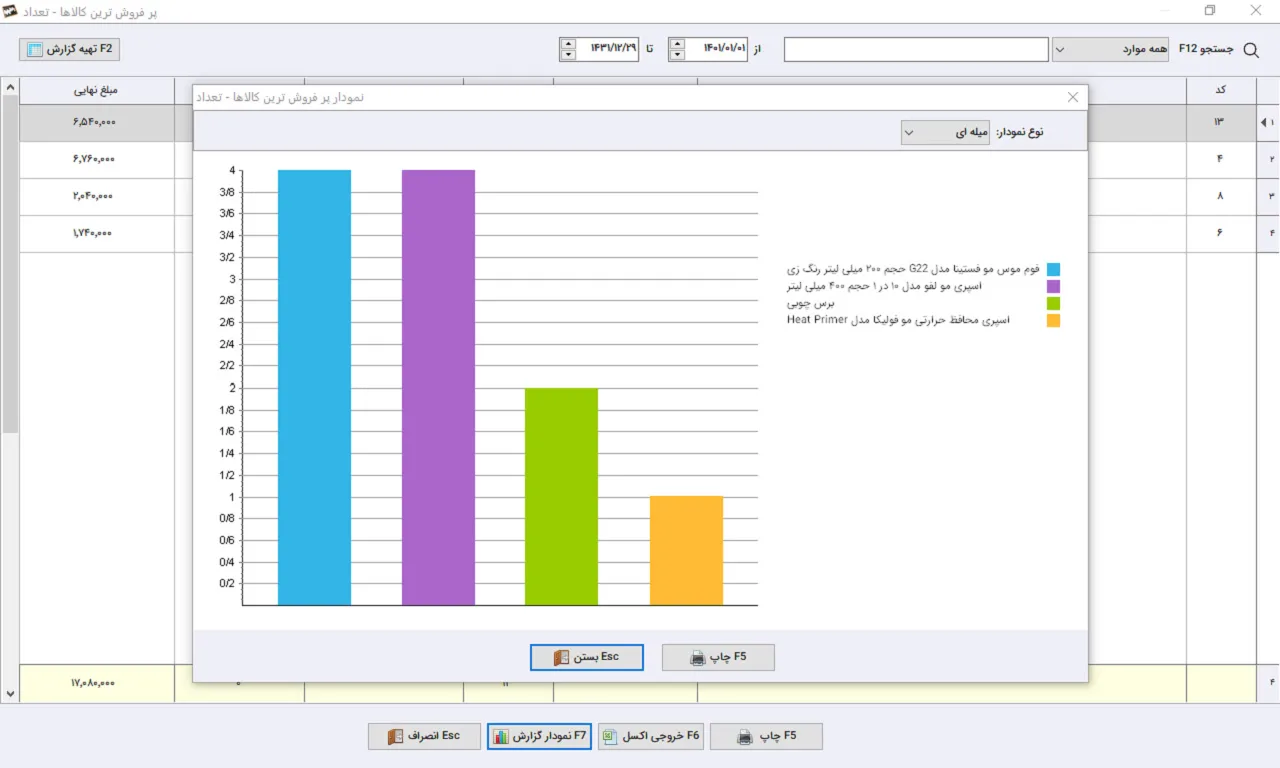Increase the end date with up arrow
Screen dimensions: 1280x768
click(568, 43)
